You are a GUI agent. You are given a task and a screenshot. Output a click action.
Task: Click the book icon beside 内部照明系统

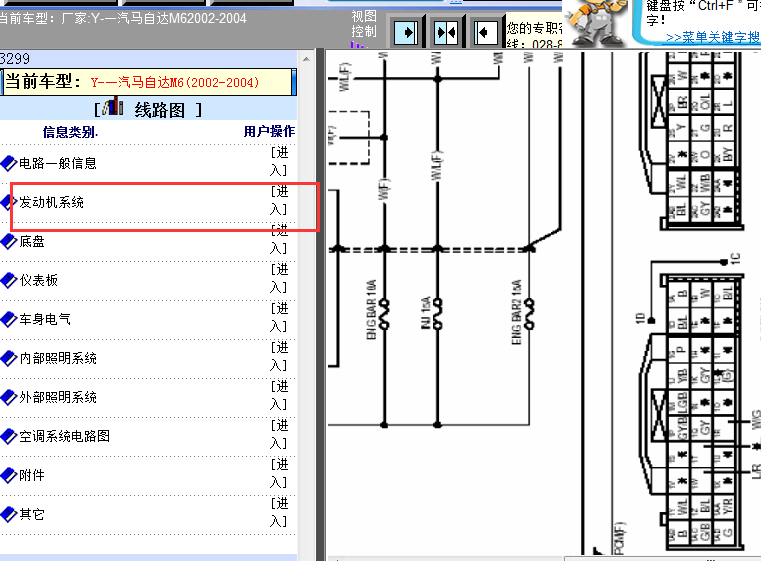click(x=9, y=358)
